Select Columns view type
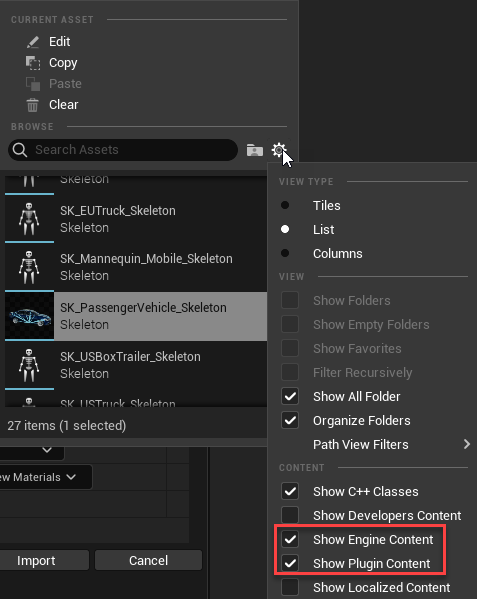 [285, 253]
